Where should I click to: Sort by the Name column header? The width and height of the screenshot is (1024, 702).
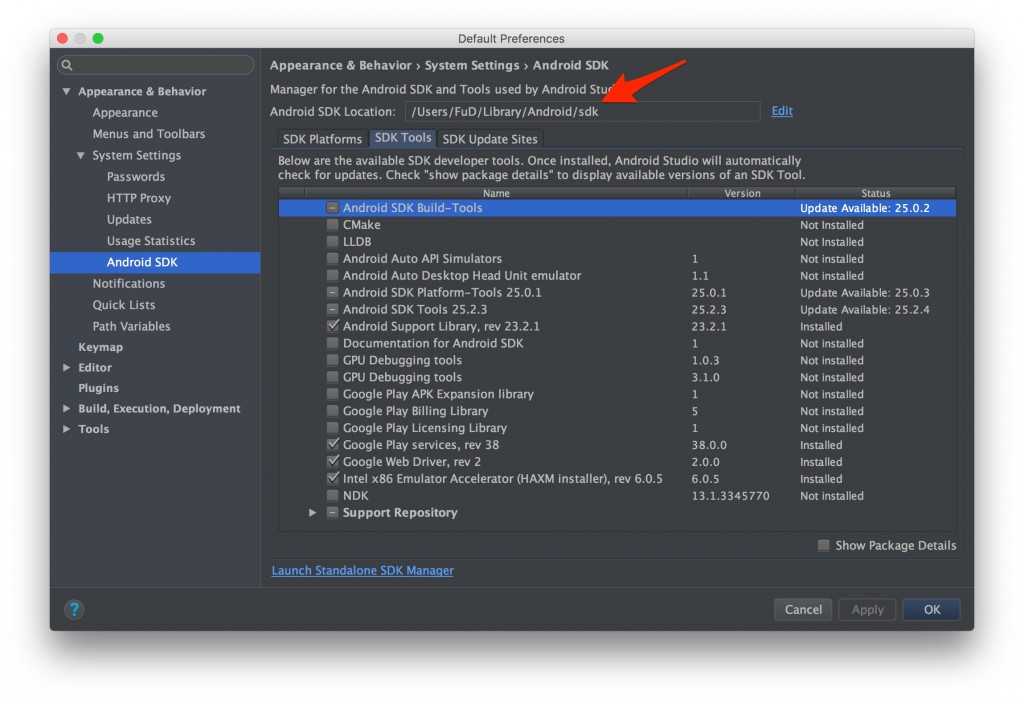(496, 193)
